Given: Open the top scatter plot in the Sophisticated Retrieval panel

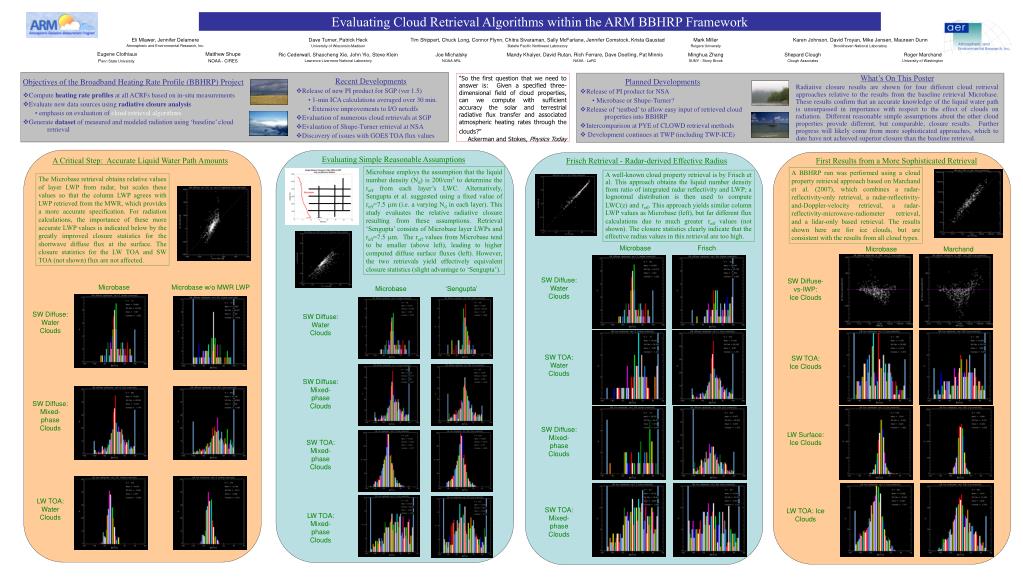Looking at the screenshot, I should click(x=968, y=203).
